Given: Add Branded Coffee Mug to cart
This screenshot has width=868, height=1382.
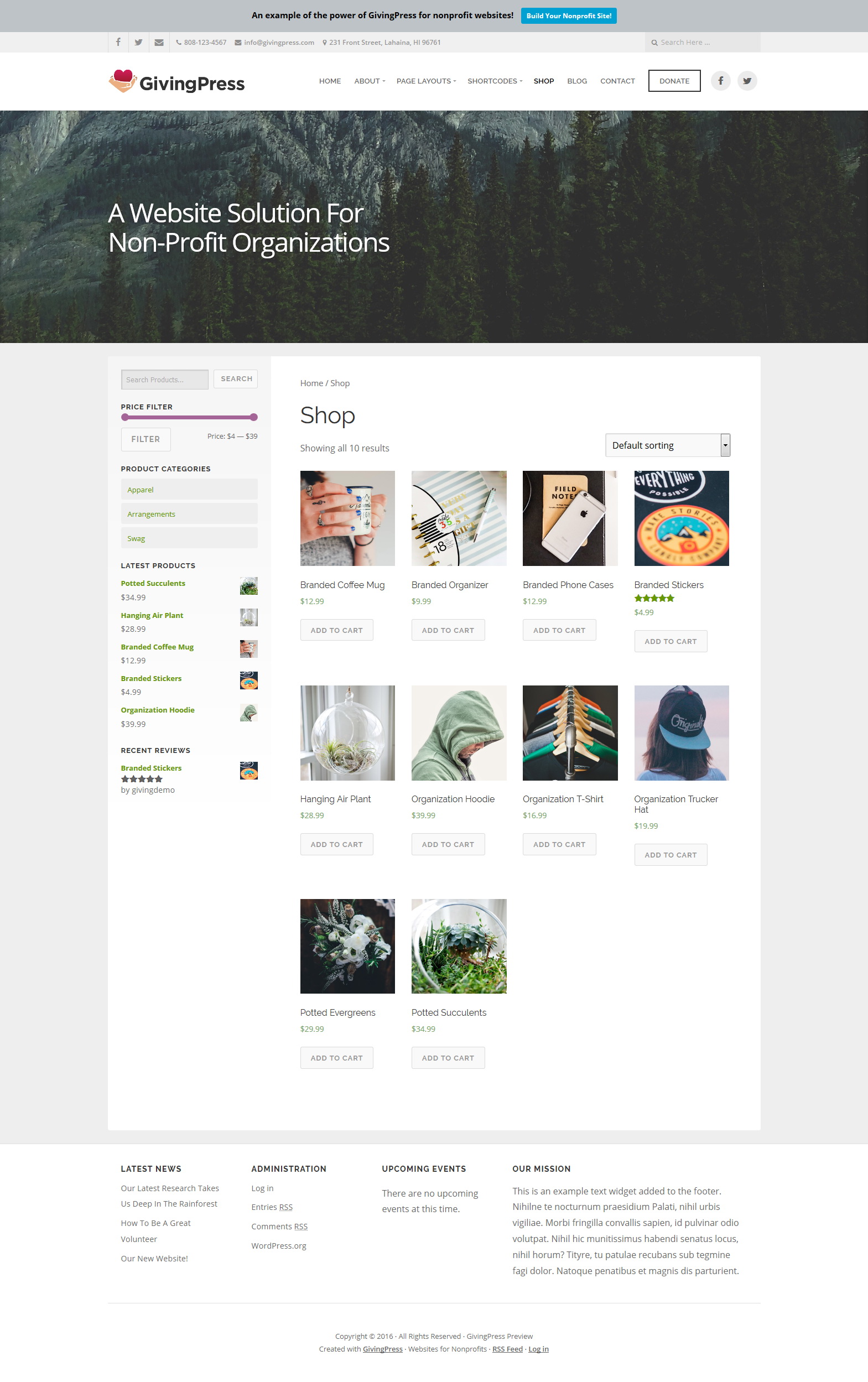Looking at the screenshot, I should tap(336, 630).
